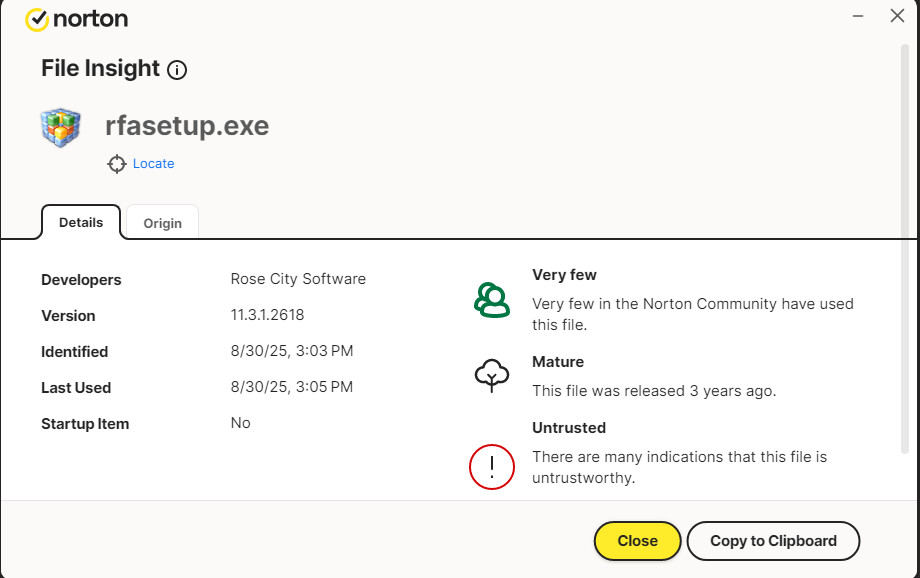920x578 pixels.
Task: Click the Untrusted heading text
Action: pyautogui.click(x=569, y=428)
